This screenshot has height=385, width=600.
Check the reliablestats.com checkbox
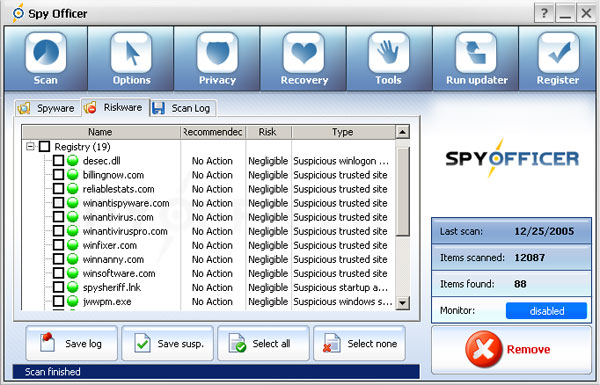[x=58, y=189]
